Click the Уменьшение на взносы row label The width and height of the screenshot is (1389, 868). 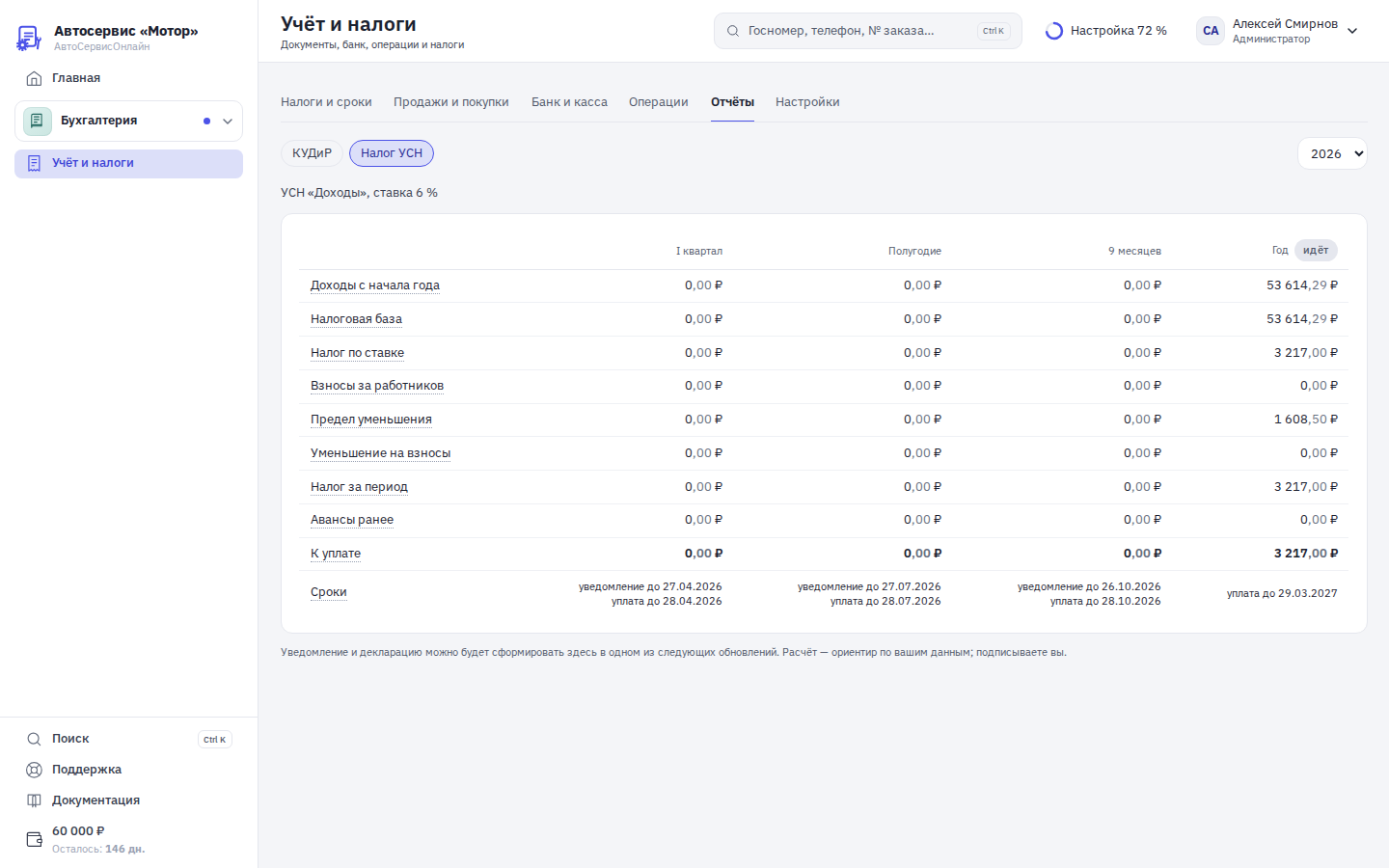381,453
